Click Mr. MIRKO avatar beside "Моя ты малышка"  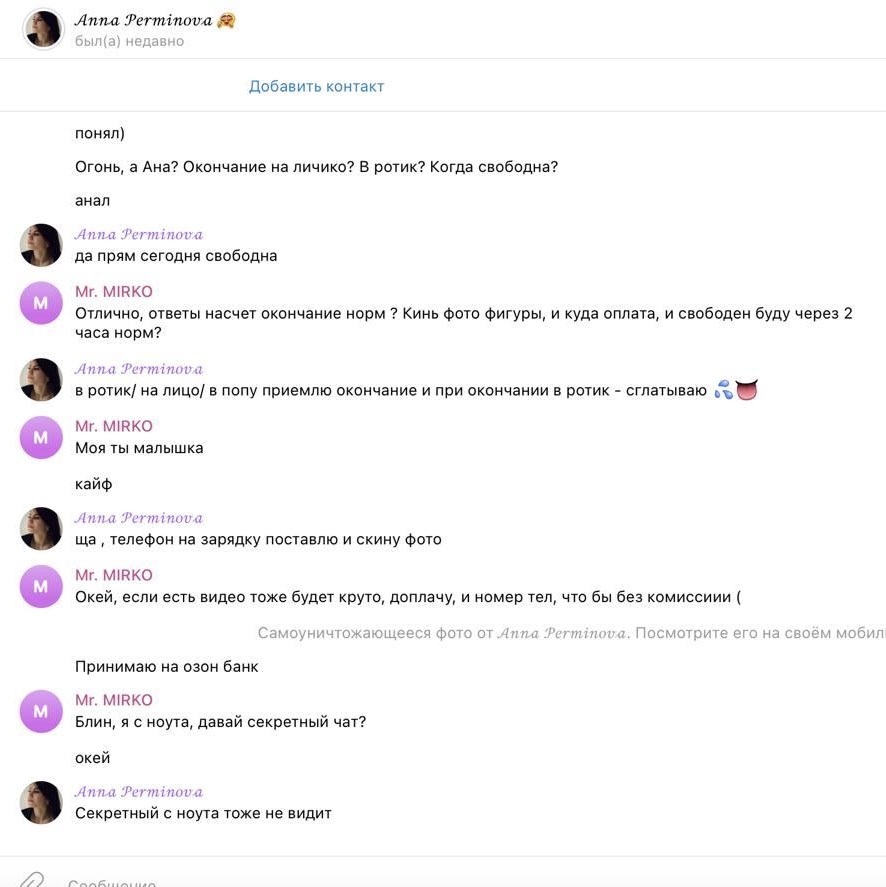[41, 437]
